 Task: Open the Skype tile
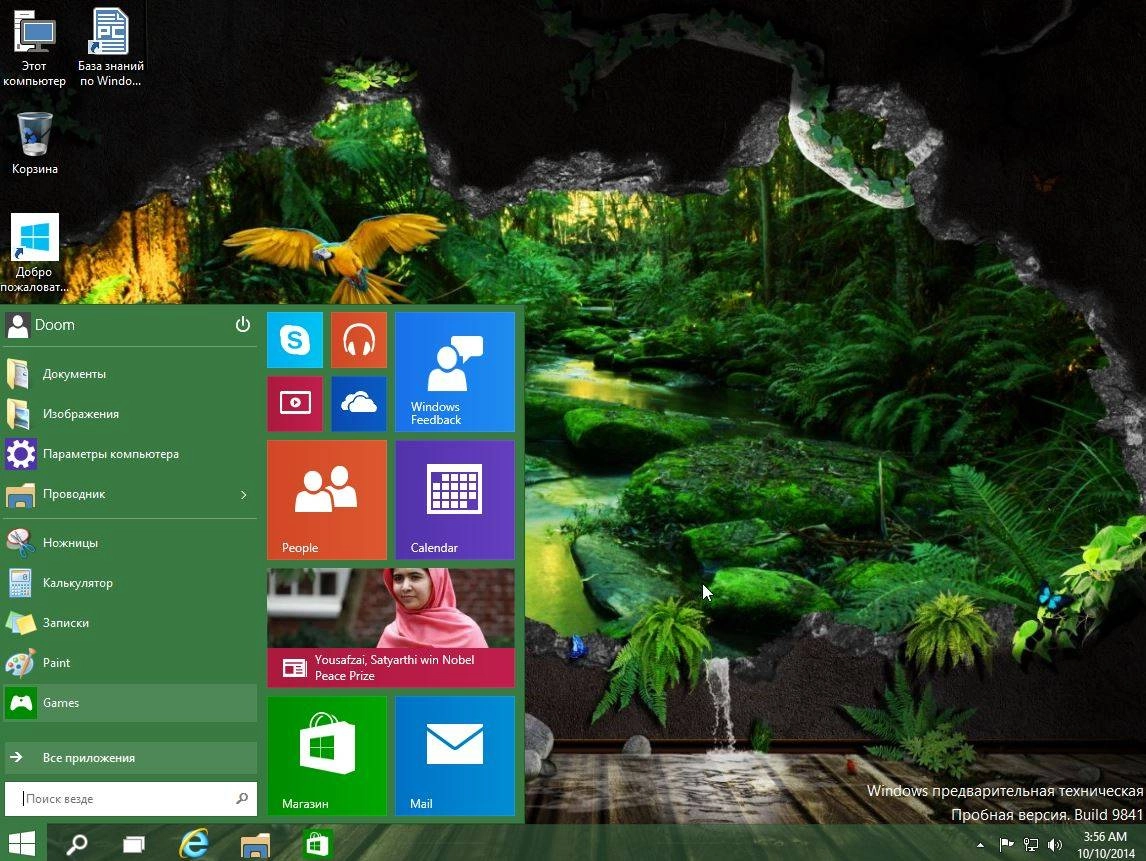point(295,340)
